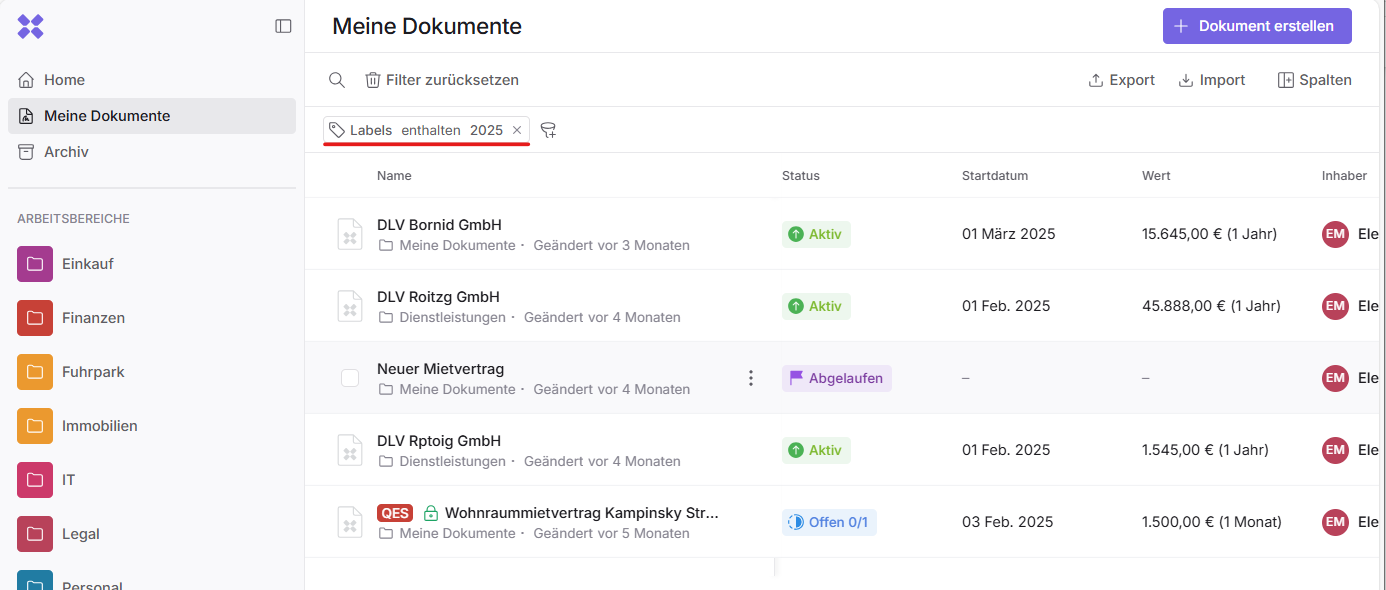Open the IT workspace folder
Screen dimensions: 1386x590
pyautogui.click(x=68, y=480)
